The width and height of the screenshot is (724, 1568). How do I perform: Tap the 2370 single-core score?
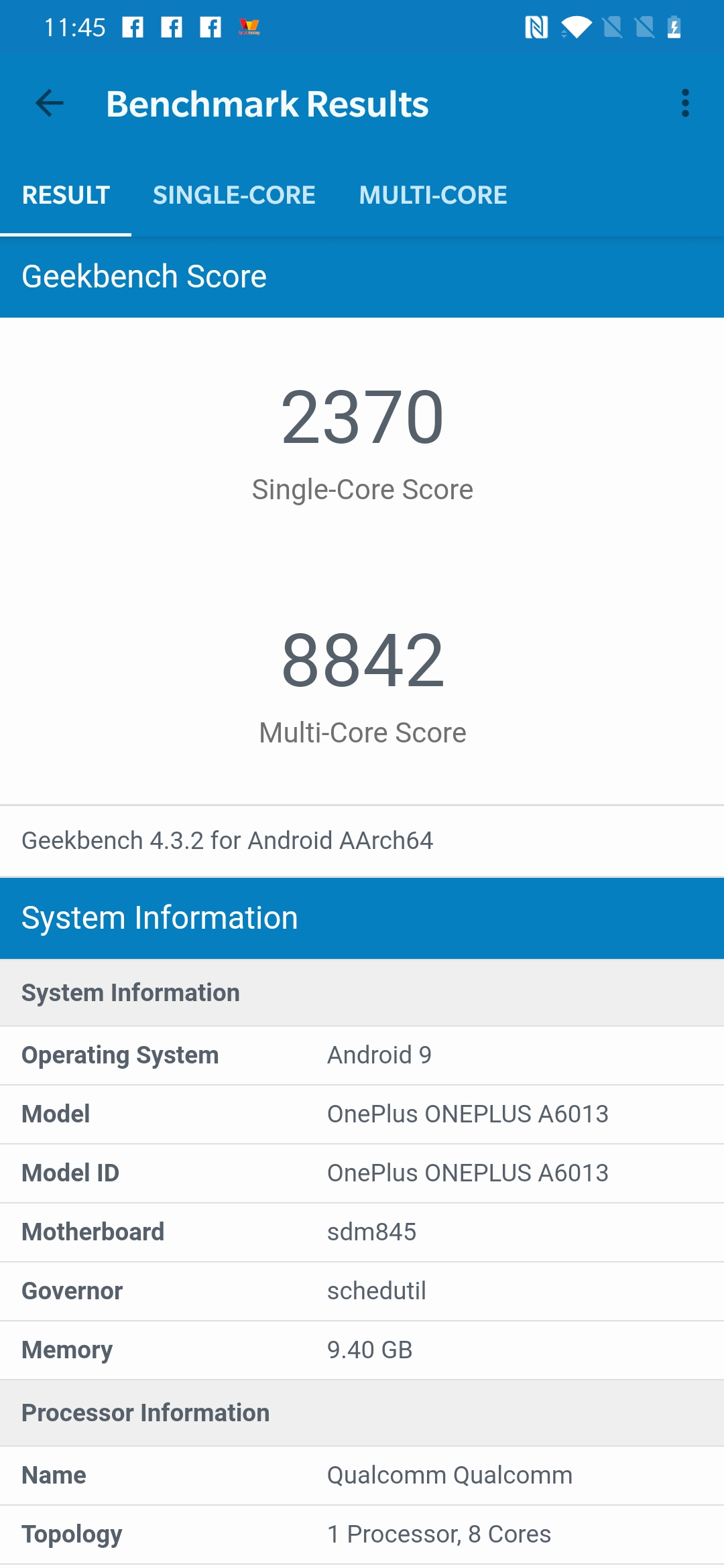point(362,418)
